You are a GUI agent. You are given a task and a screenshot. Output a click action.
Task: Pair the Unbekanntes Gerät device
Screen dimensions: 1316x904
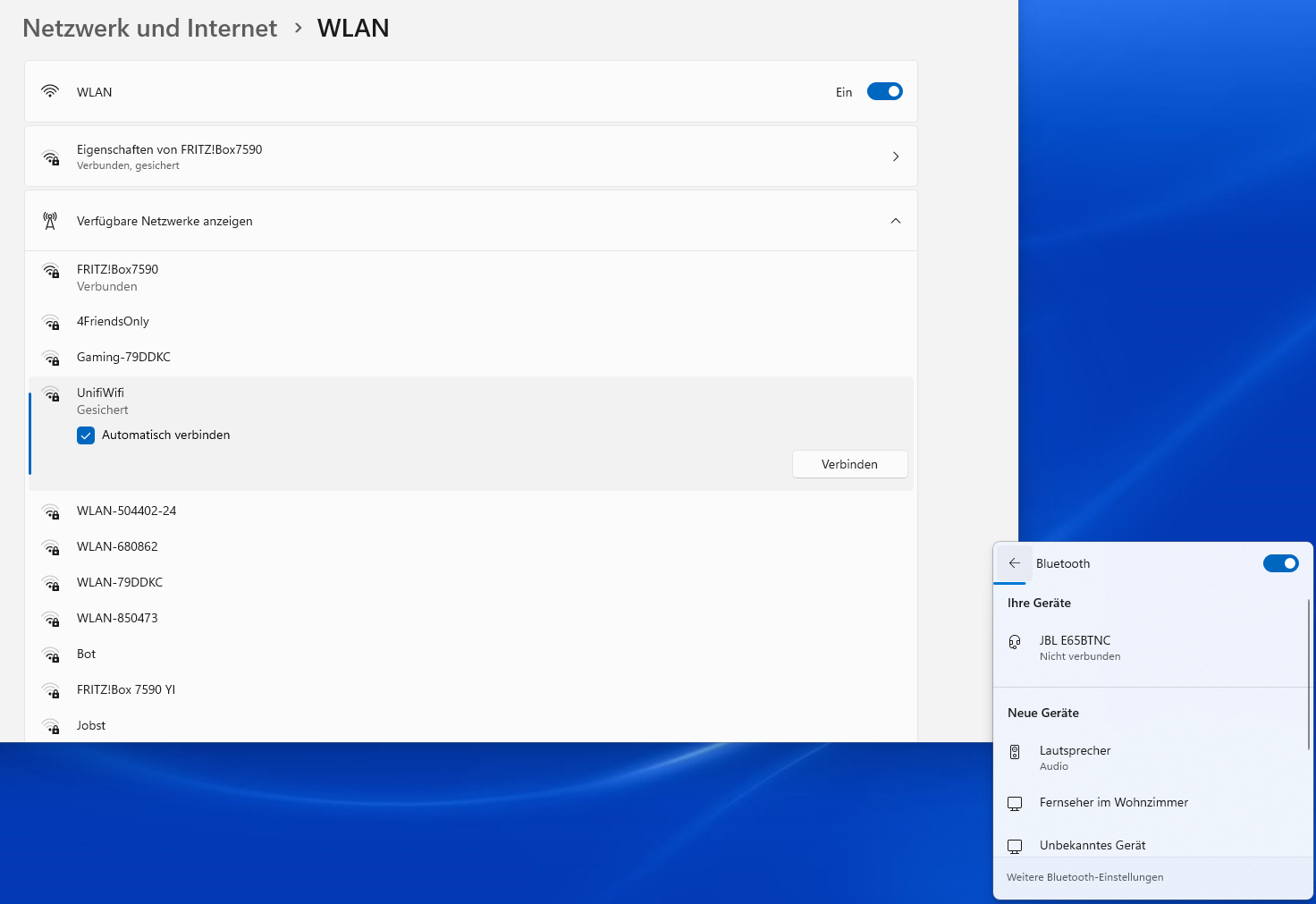coord(1151,844)
